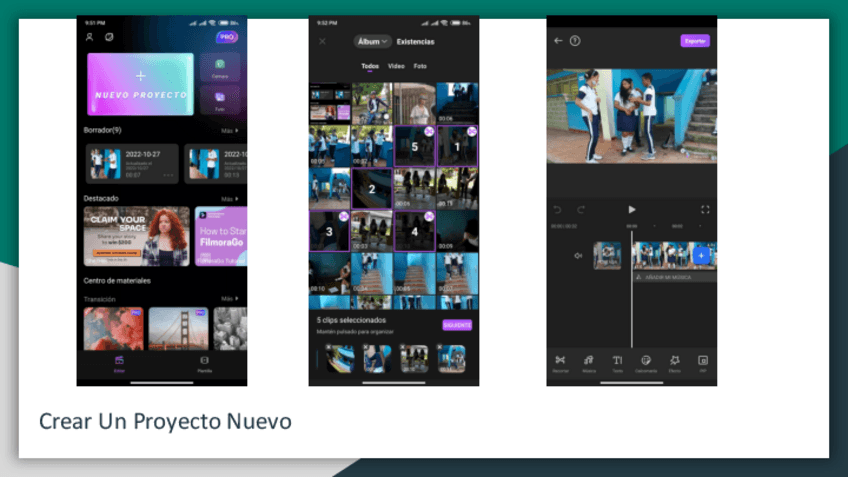Select the Recortar scissors tool
This screenshot has width=848, height=477.
tap(560, 362)
